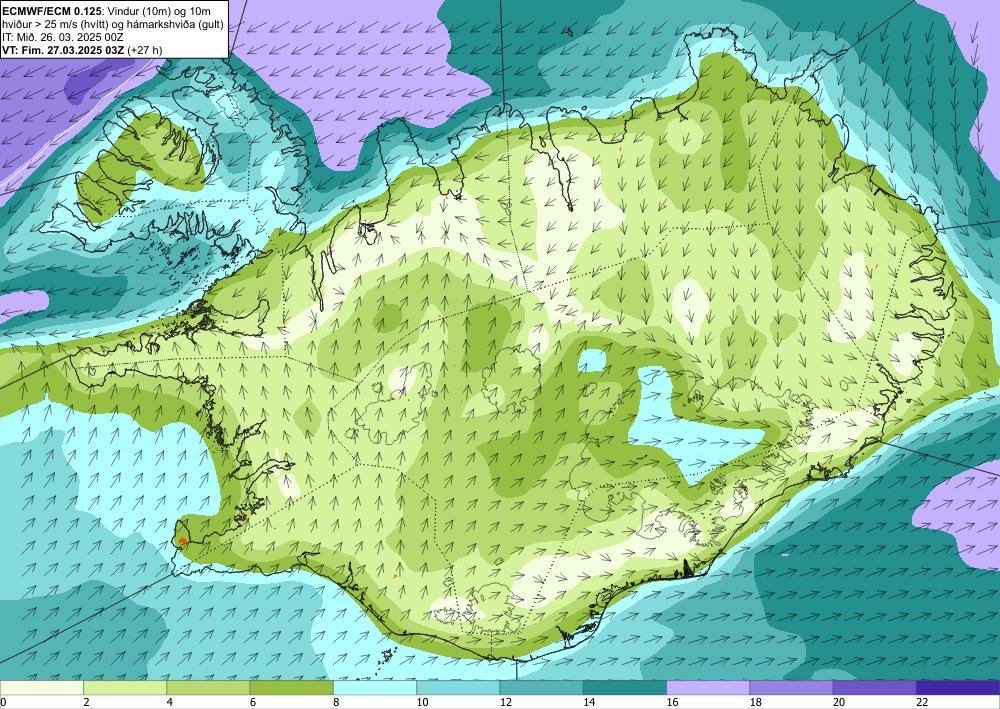Viewport: 1000px width, 709px height.
Task: Click the legend scale label "8"
Action: (x=336, y=702)
